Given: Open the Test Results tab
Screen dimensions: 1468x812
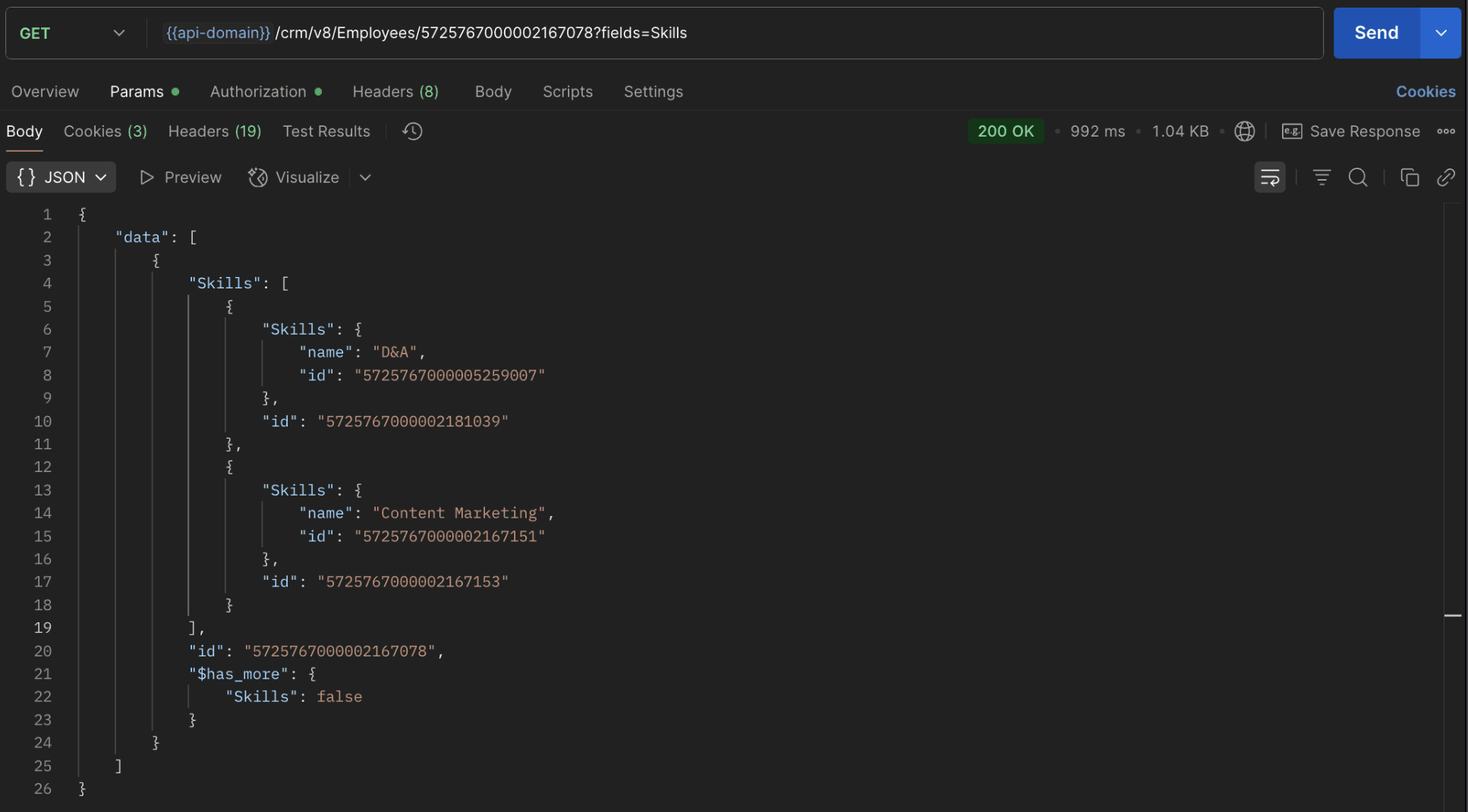Looking at the screenshot, I should (x=326, y=131).
